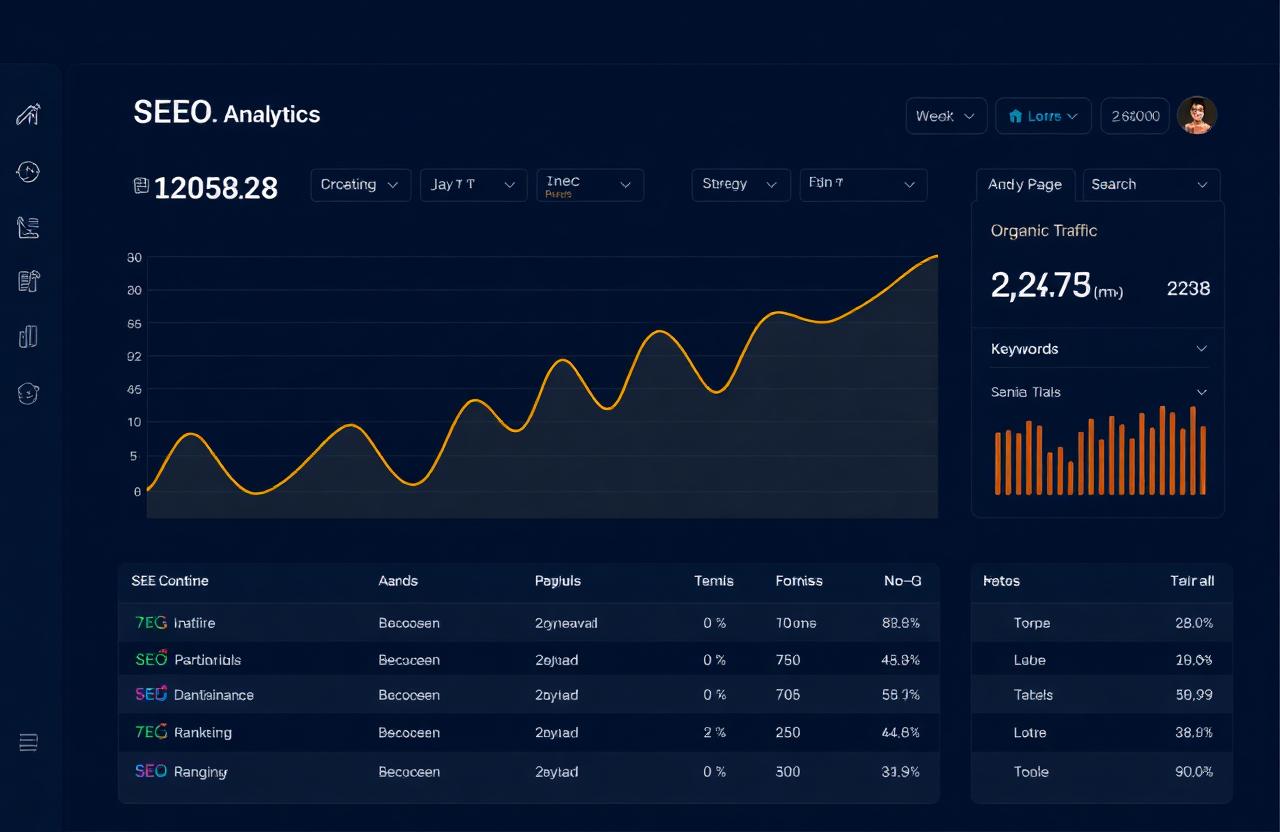
Task: Select the Ranging row name
Action: (200, 772)
